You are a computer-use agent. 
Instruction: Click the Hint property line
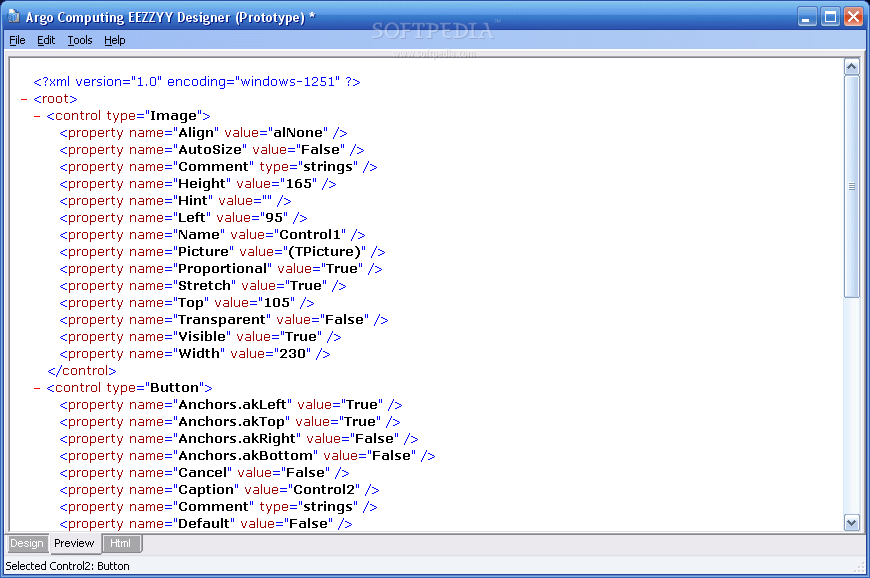coord(175,201)
